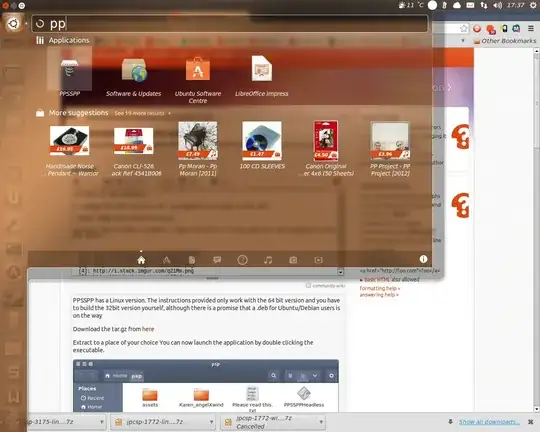Open the 'formatting help' link
The width and height of the screenshot is (540, 432).
[x=380, y=288]
